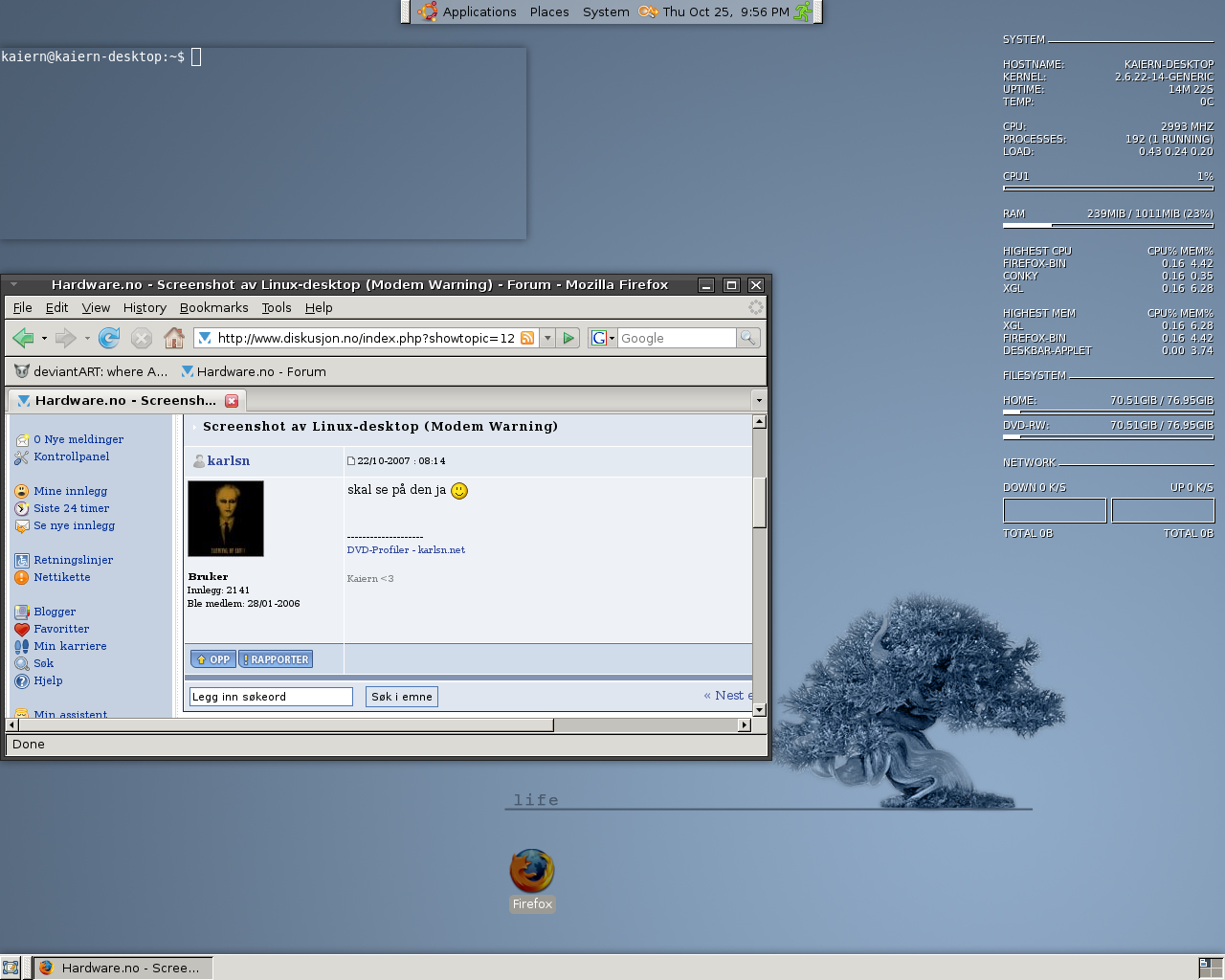1225x980 pixels.
Task: Click the « Nest link
Action: [728, 696]
